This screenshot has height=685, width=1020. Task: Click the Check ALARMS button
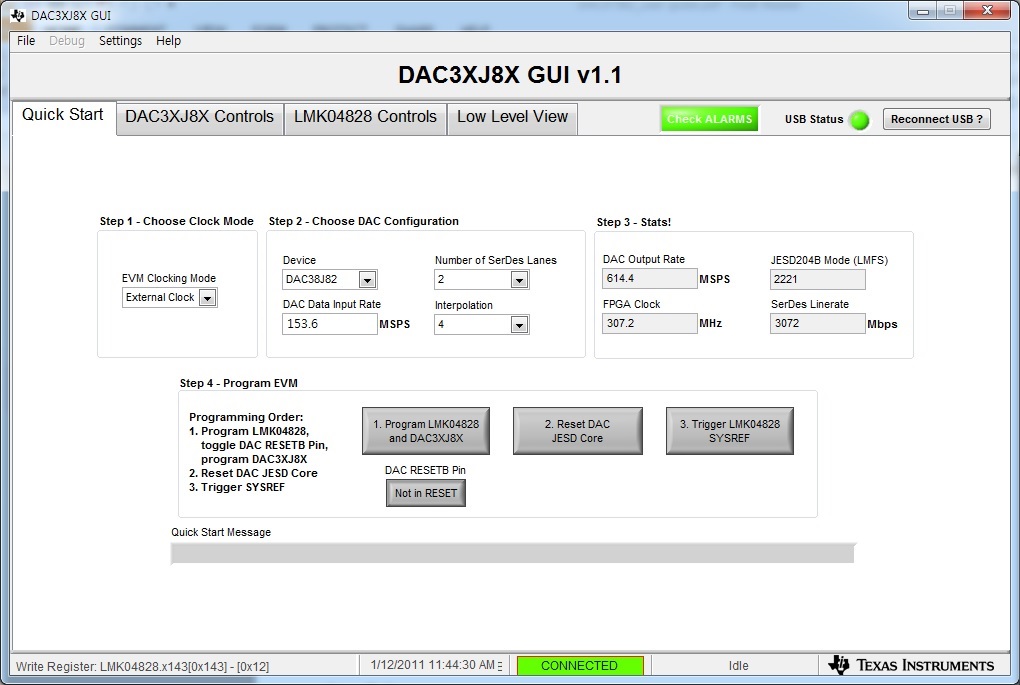click(710, 119)
